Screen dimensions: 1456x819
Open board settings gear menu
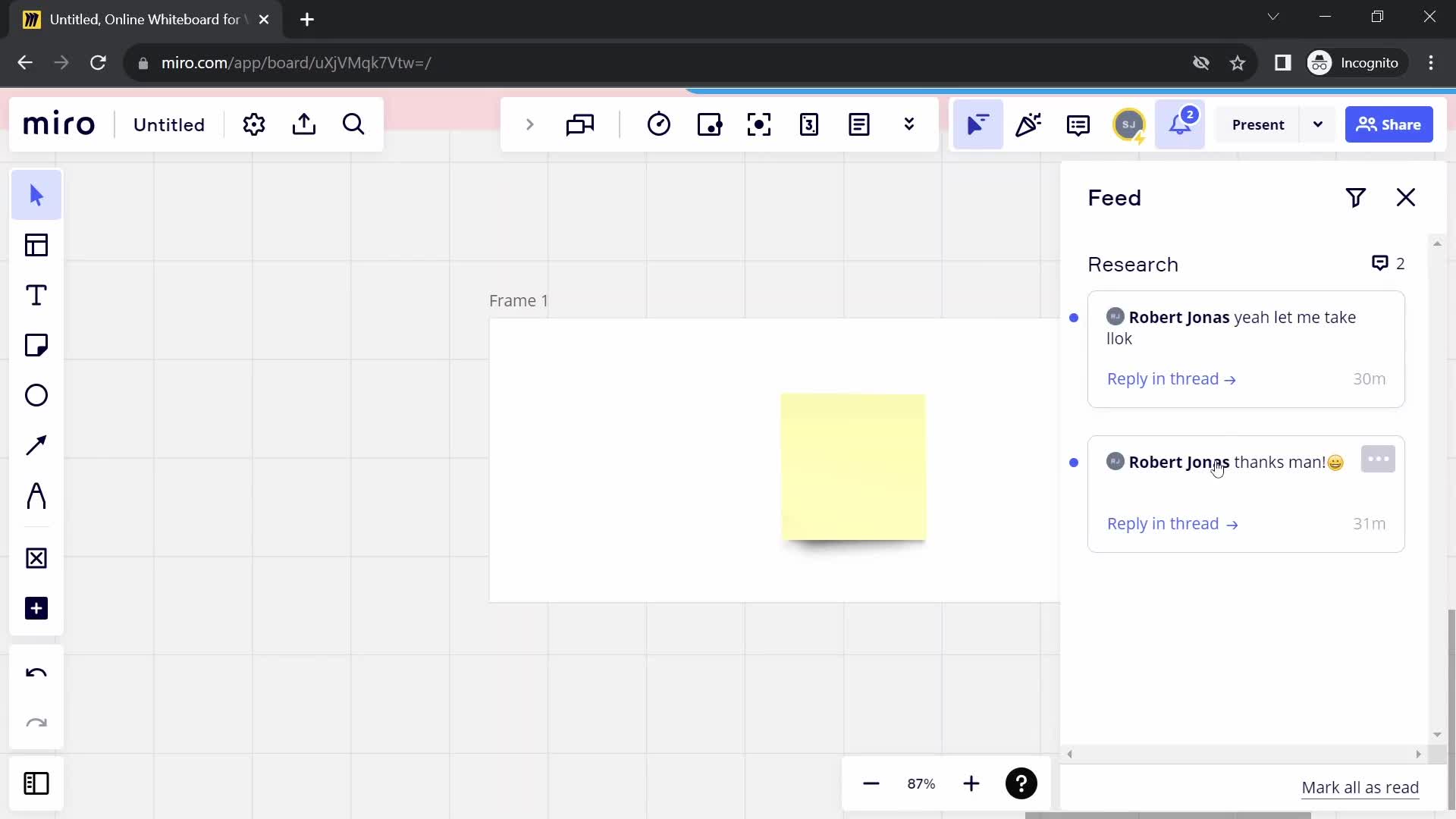pyautogui.click(x=253, y=124)
